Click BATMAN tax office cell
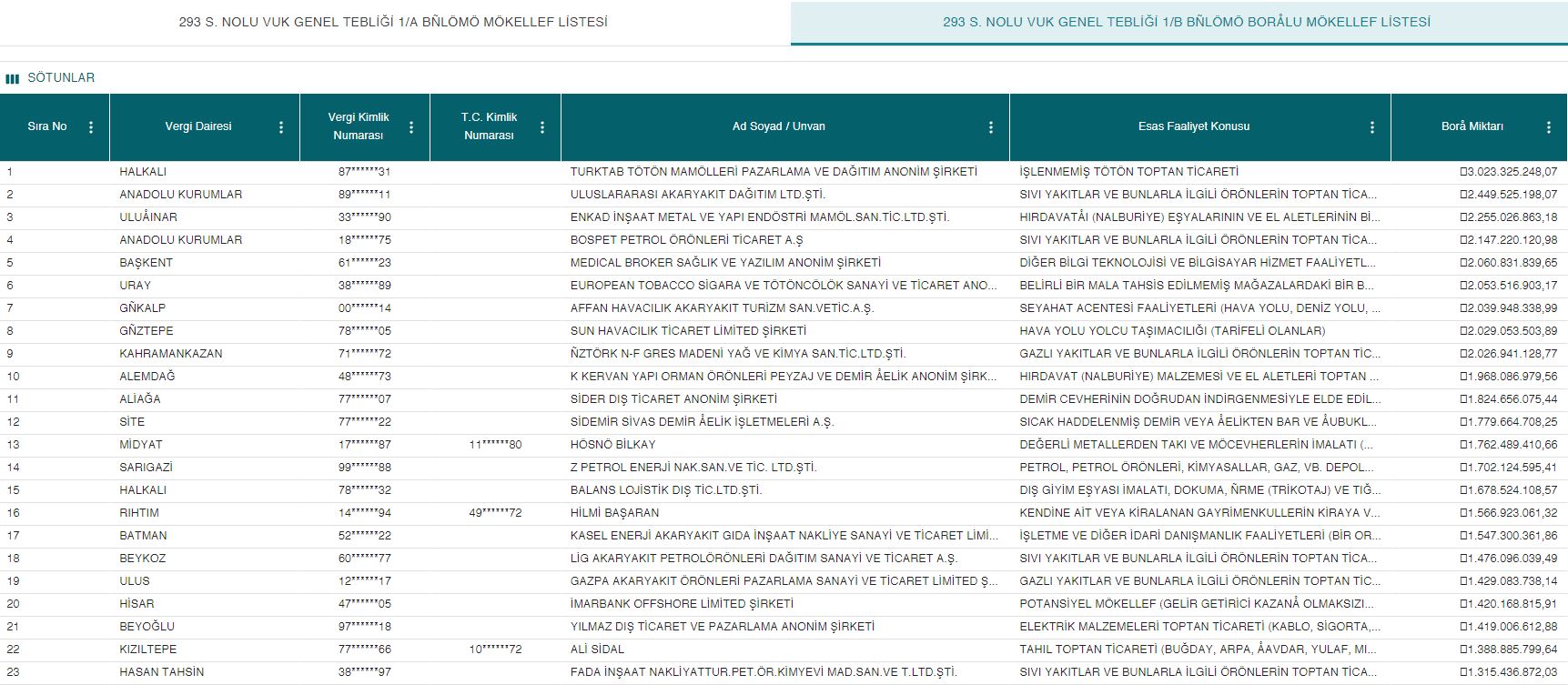Viewport: 1568px width, 685px height. click(x=143, y=536)
